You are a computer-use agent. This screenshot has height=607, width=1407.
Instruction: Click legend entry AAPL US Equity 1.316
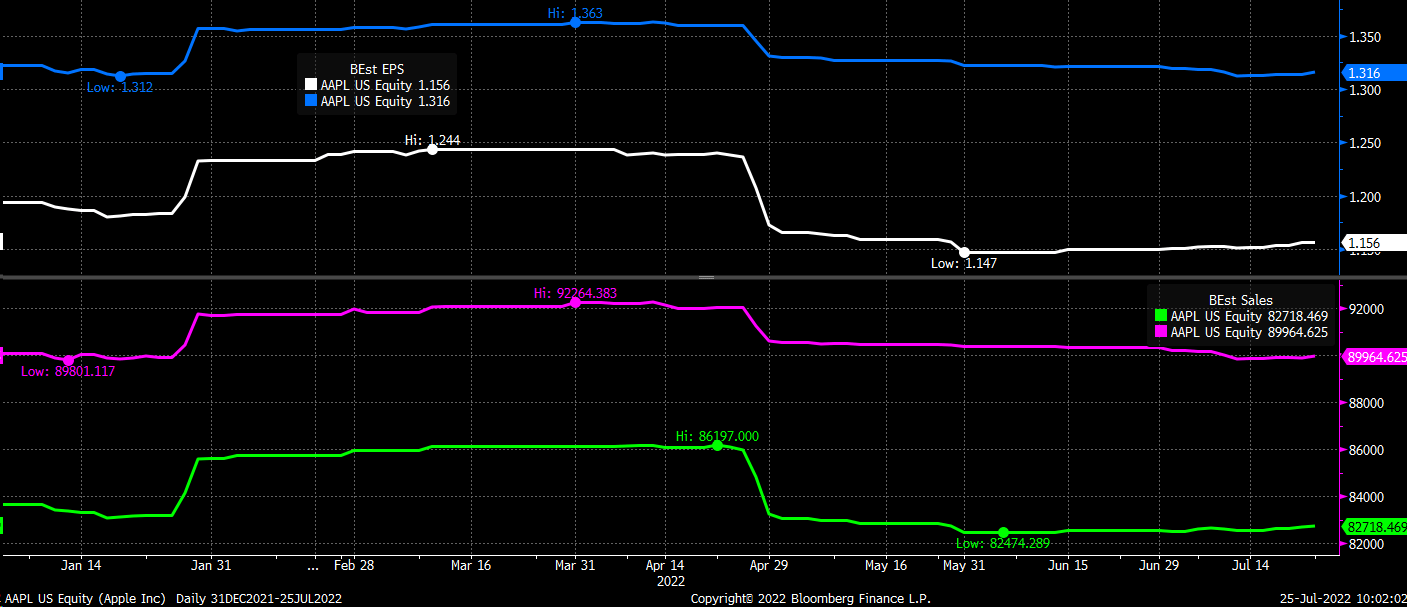(x=378, y=101)
